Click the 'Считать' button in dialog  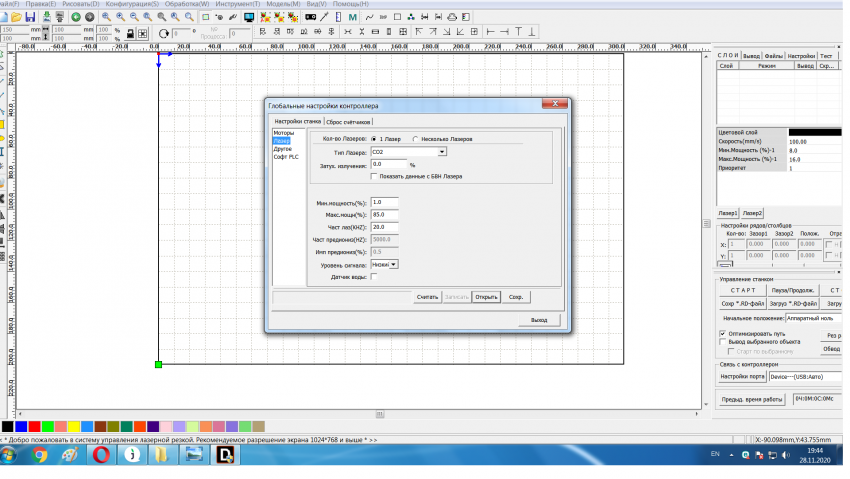427,297
